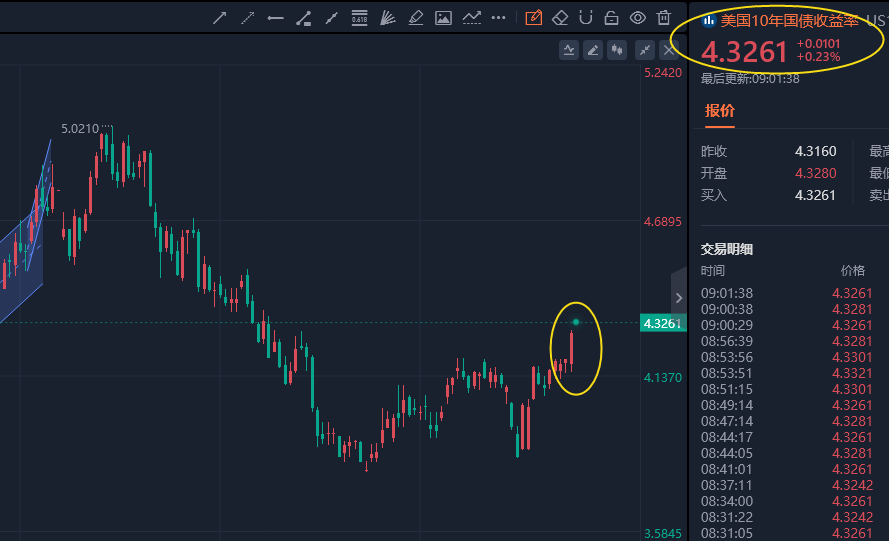Click the 美国10年国债收益率 title
Screen dimensions: 889x541
789,21
